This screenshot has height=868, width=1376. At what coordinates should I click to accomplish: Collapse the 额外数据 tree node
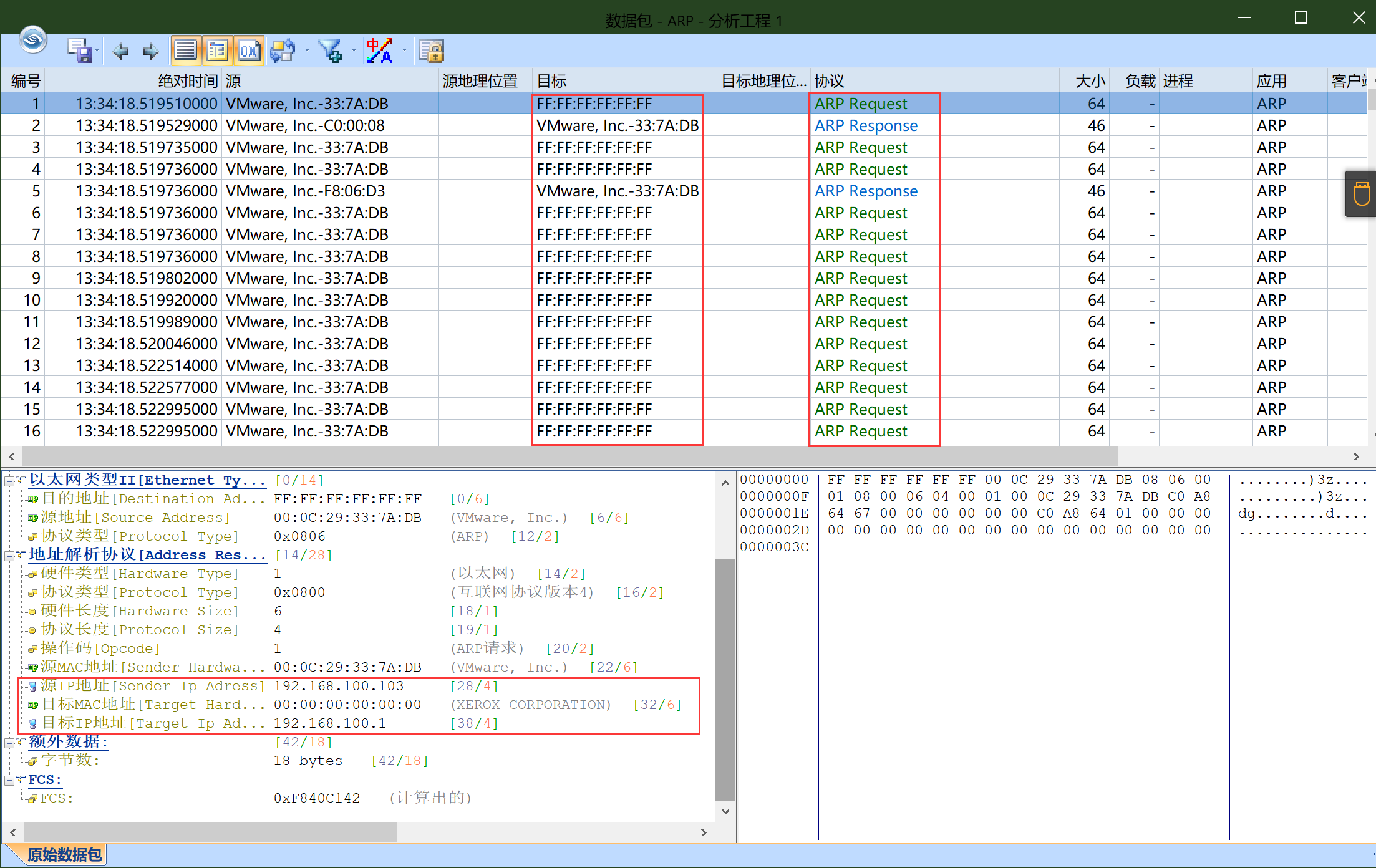(x=8, y=742)
